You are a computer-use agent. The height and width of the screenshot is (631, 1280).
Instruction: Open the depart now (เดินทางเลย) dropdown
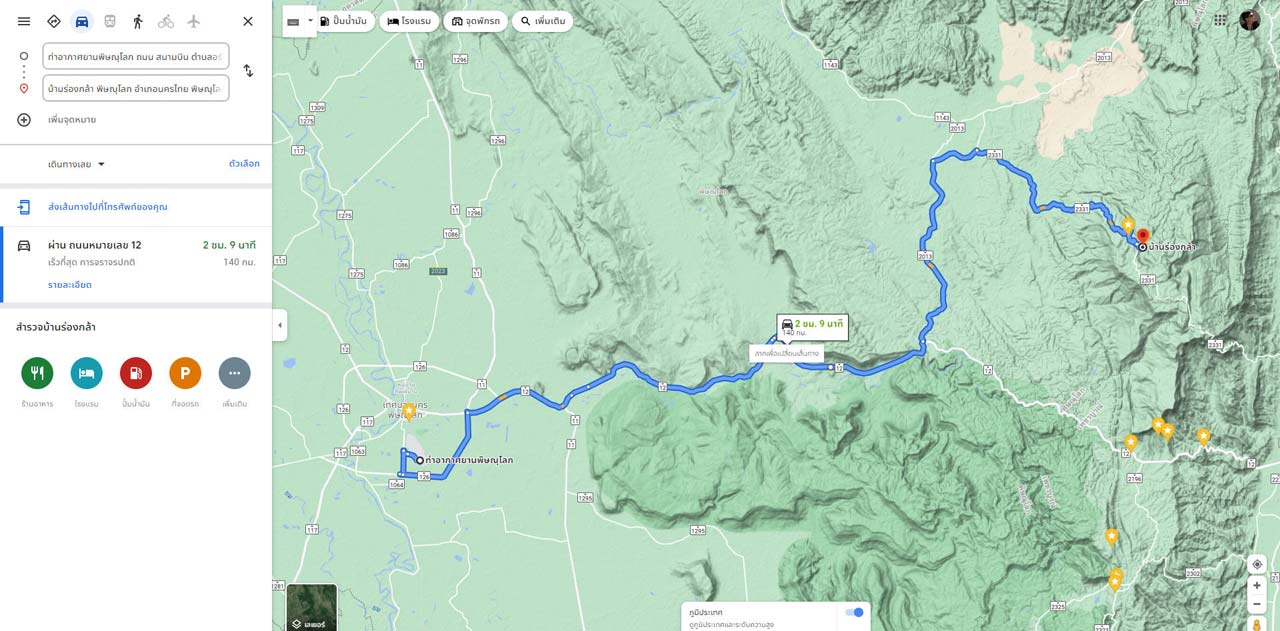click(x=77, y=164)
